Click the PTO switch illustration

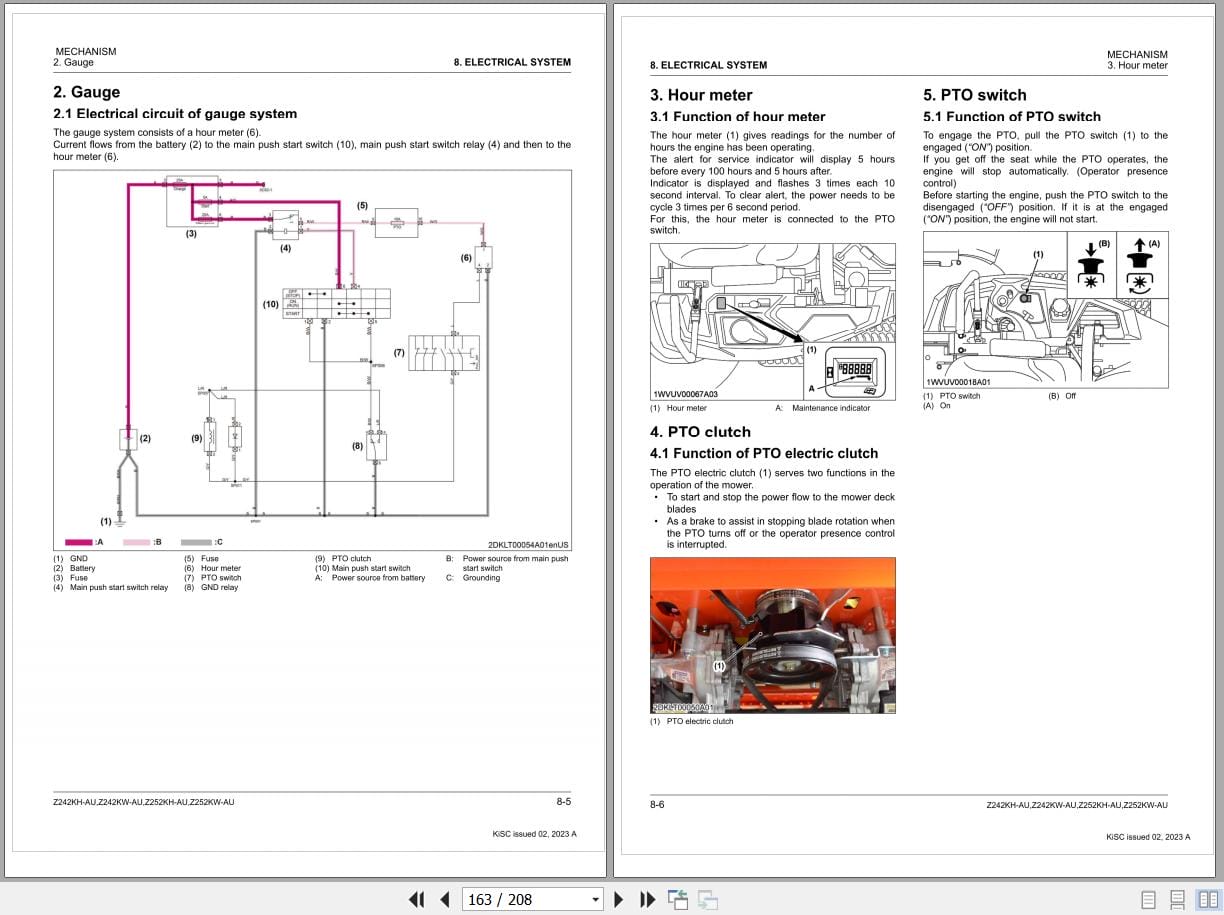(1045, 310)
